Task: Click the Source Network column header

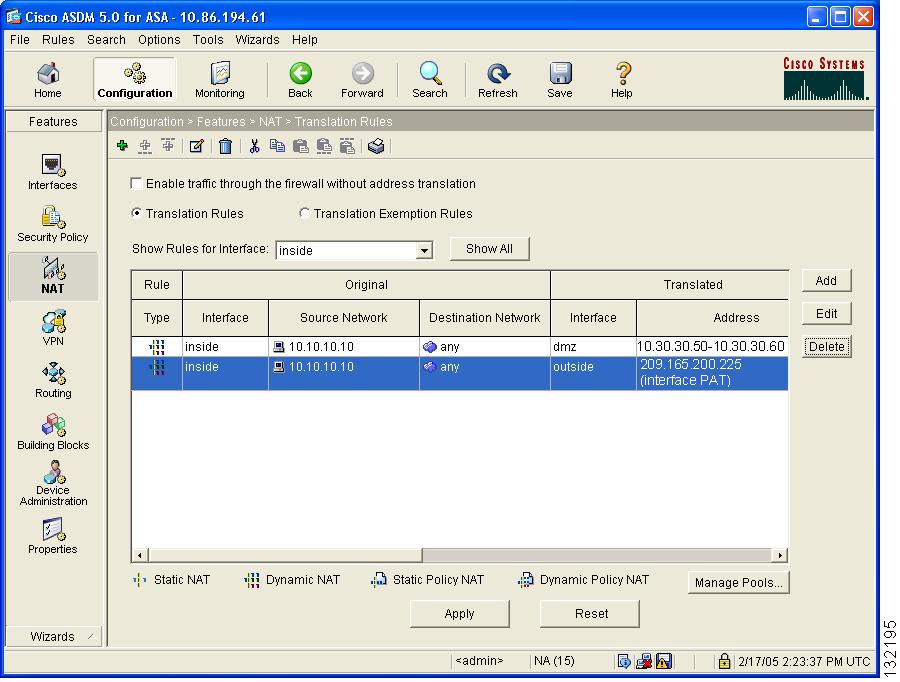Action: pos(343,317)
